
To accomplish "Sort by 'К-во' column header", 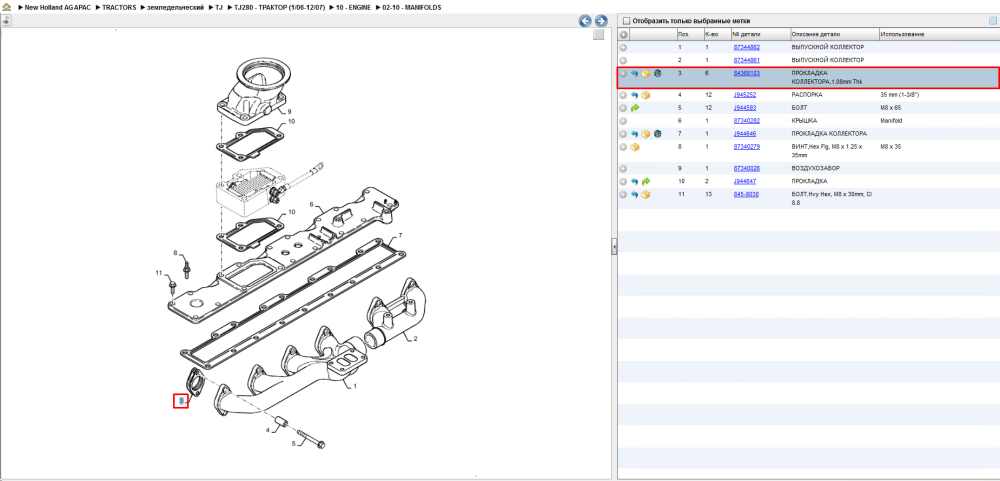I will coord(716,34).
